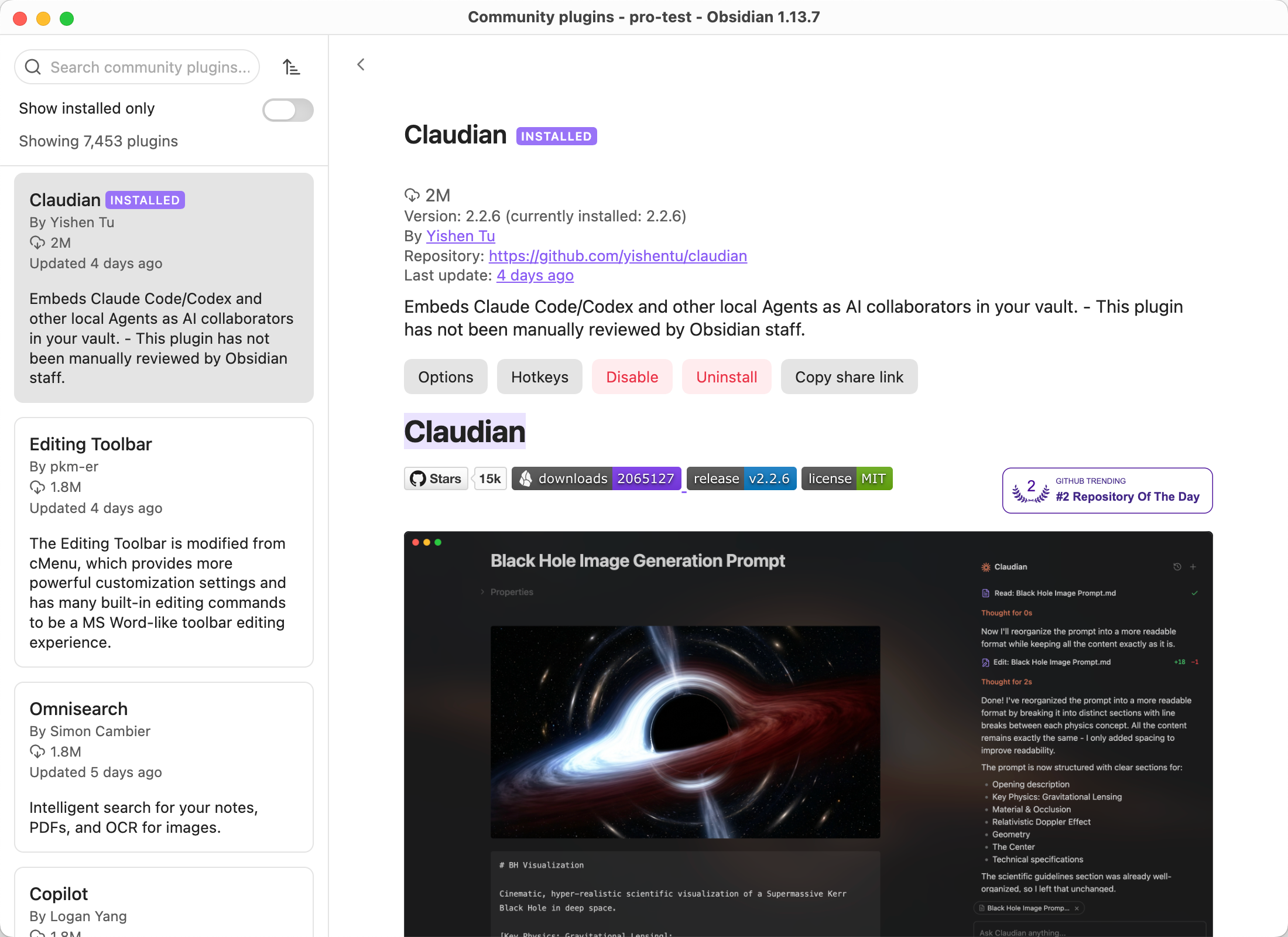This screenshot has height=937, width=1288.
Task: Click the sort order icon beside search
Action: coord(291,67)
